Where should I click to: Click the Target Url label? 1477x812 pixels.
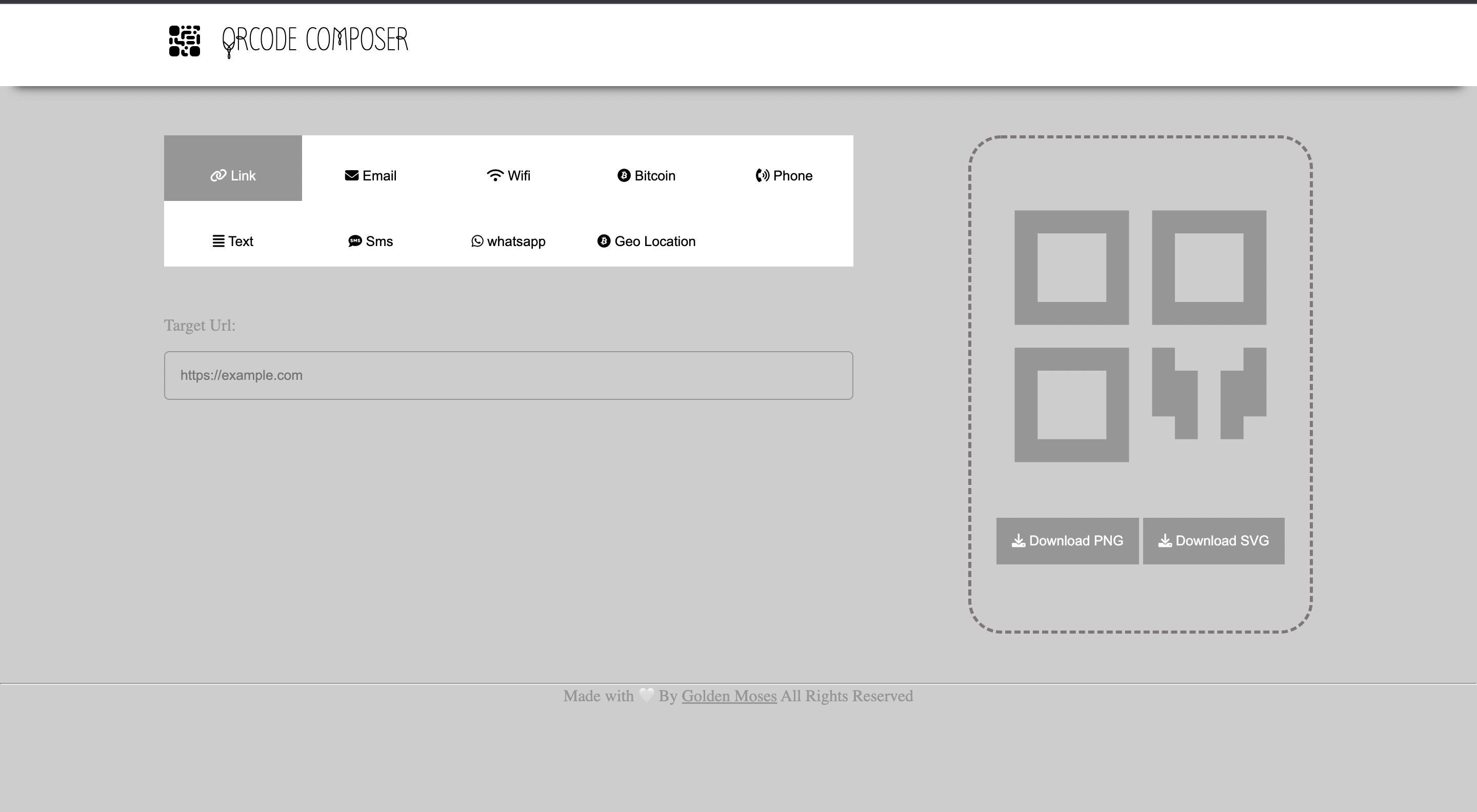[x=199, y=326]
